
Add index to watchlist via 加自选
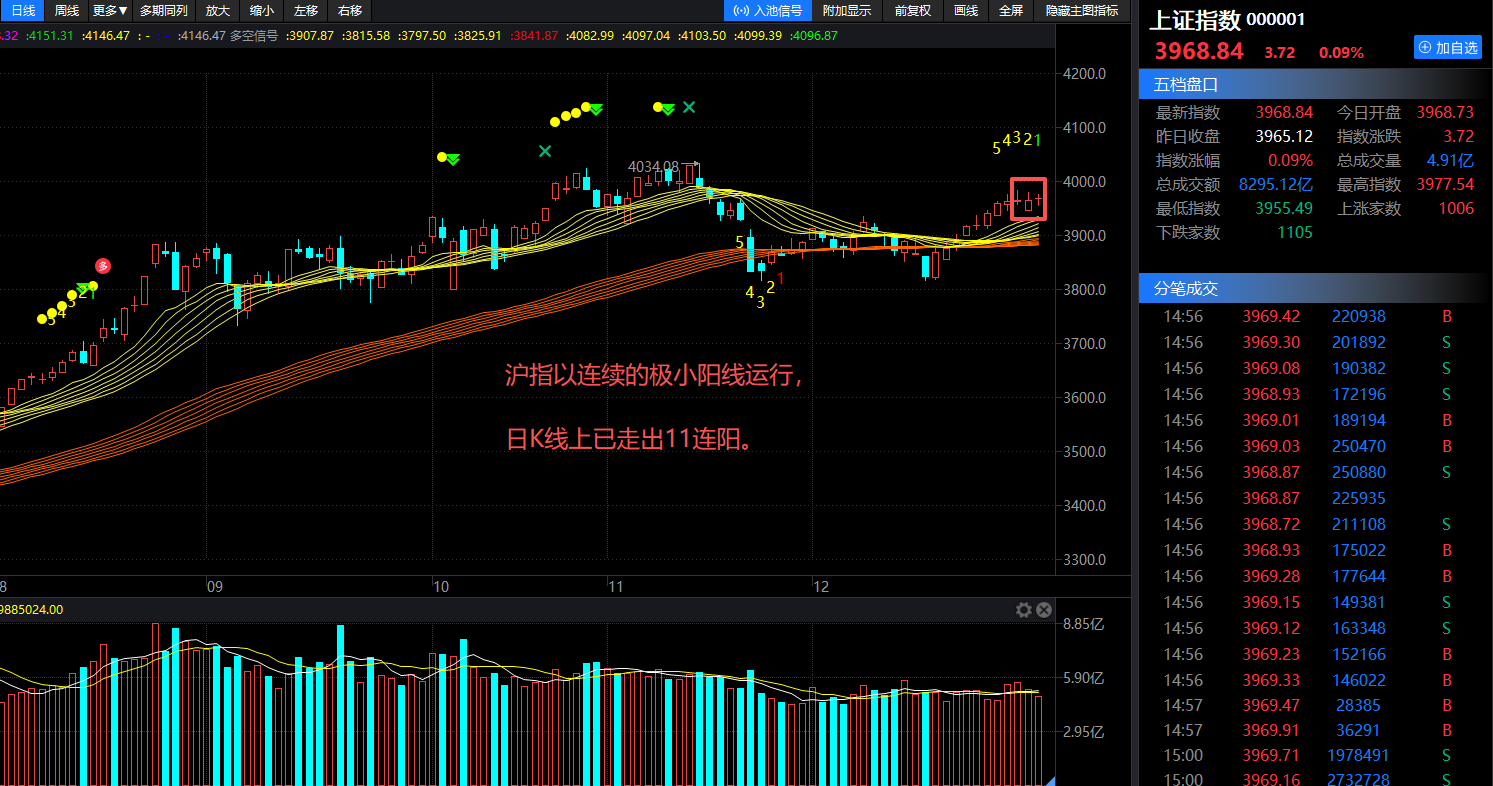pos(1447,48)
